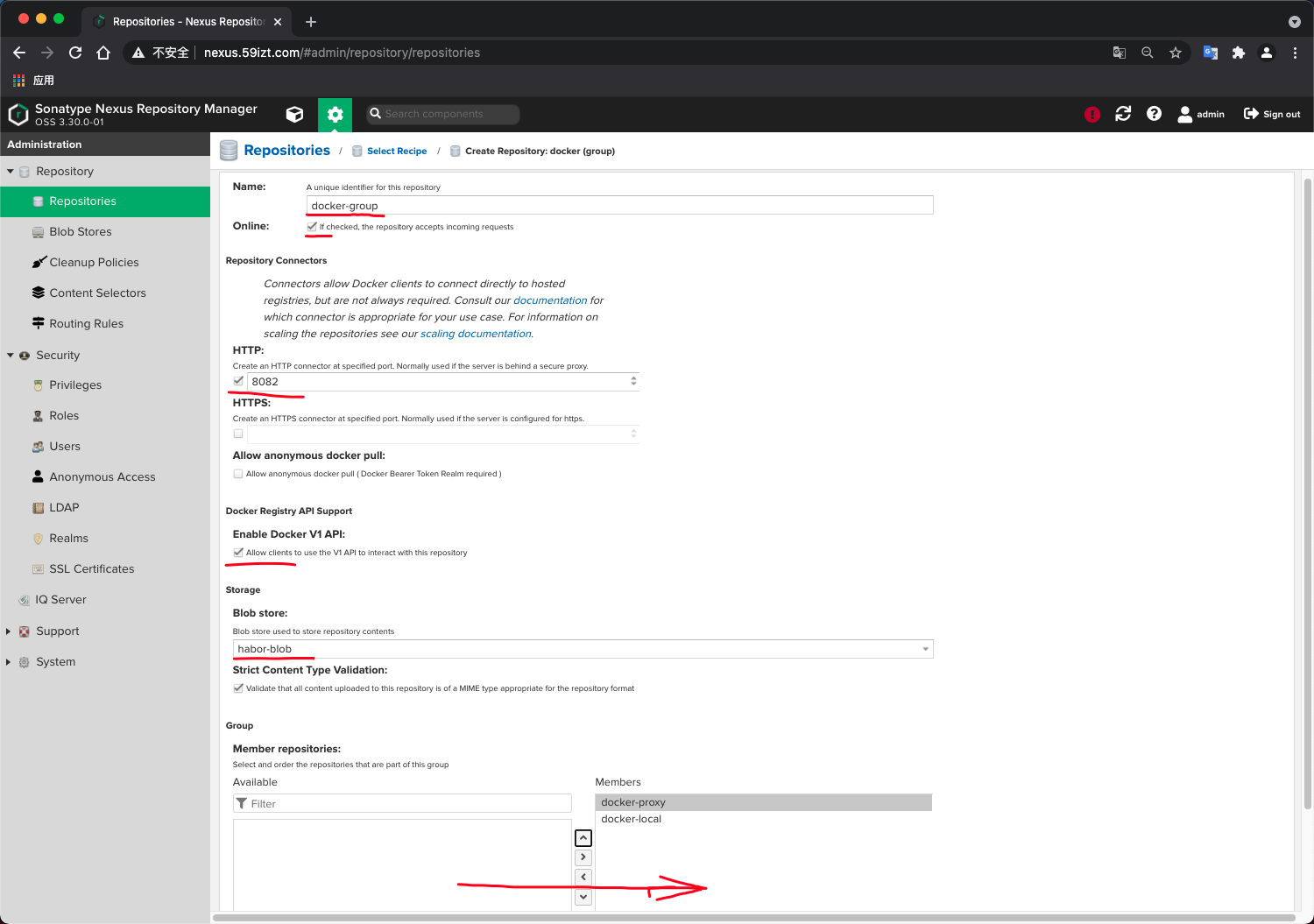Open Roles in sidebar
1314x924 pixels.
(105, 416)
